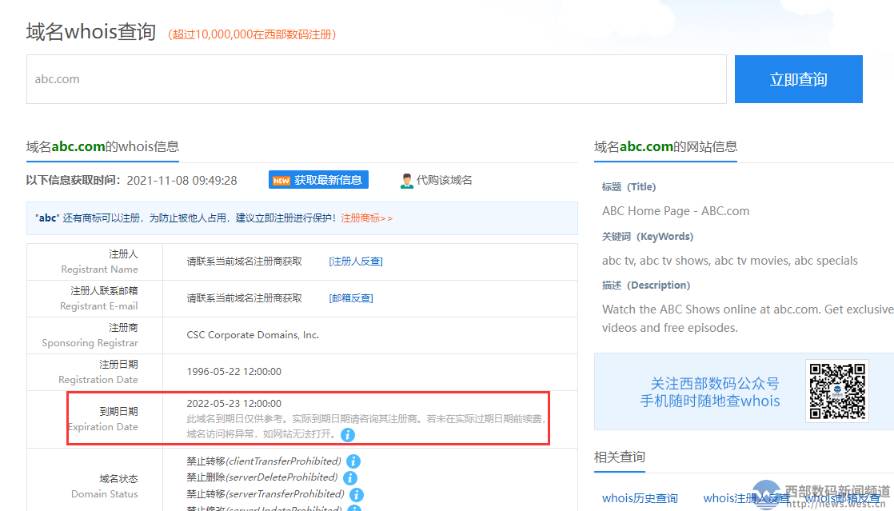Screen dimensions: 894x511
Task: Click the WeChat QR code image
Action: point(837,391)
